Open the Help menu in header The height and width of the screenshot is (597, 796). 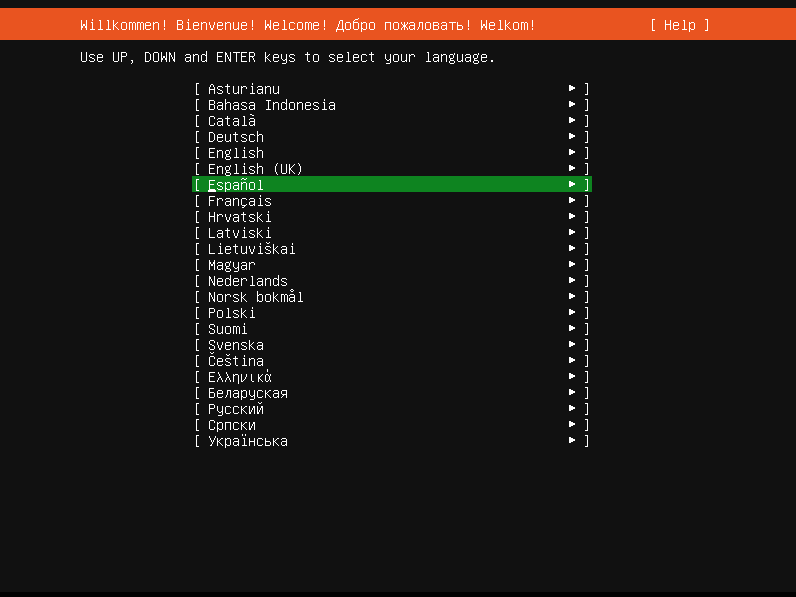(679, 25)
